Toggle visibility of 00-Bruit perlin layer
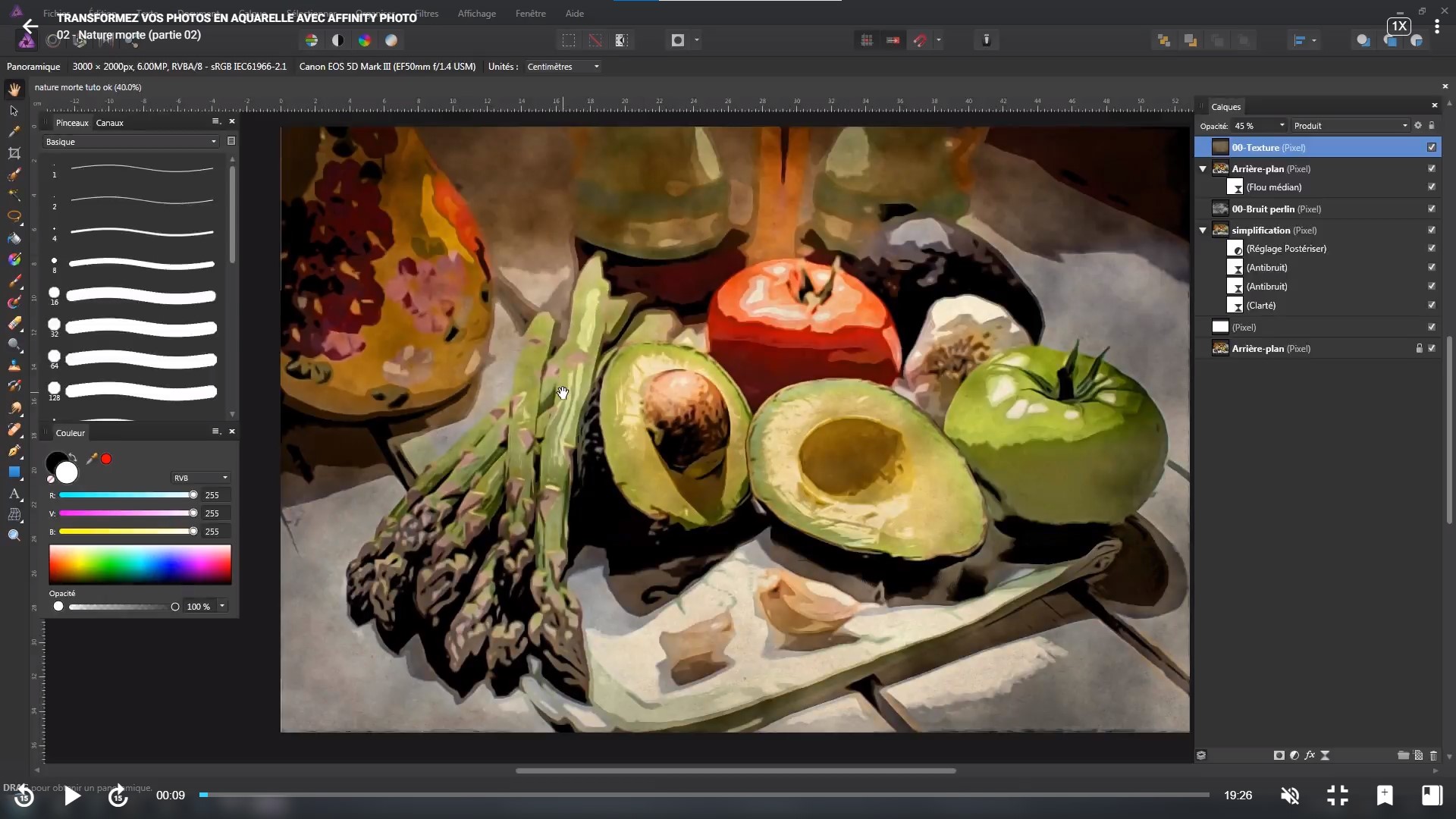1456x819 pixels. 1432,209
